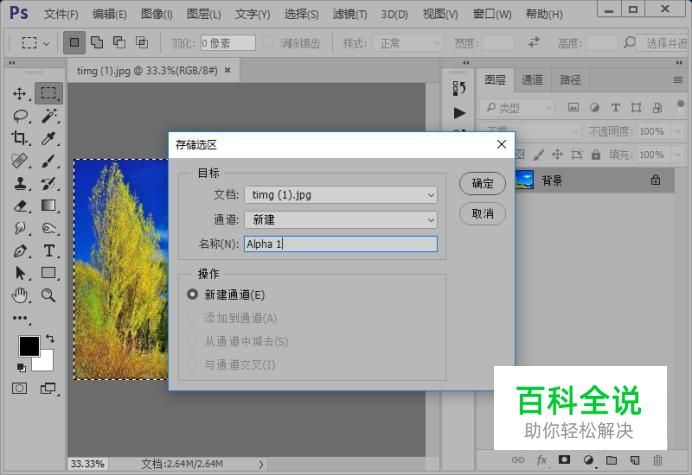The width and height of the screenshot is (692, 475).
Task: Open the Channel dropdown in dialog
Action: tap(341, 219)
